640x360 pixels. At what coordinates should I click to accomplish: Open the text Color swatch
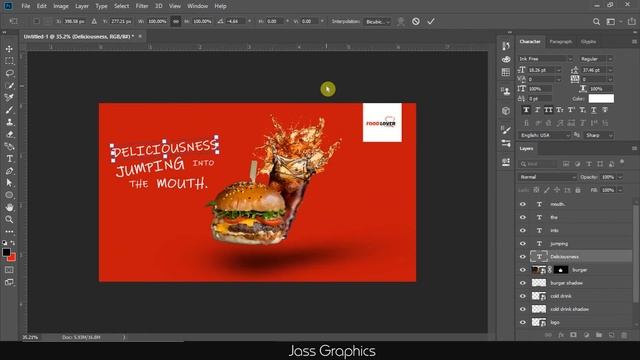(x=601, y=98)
